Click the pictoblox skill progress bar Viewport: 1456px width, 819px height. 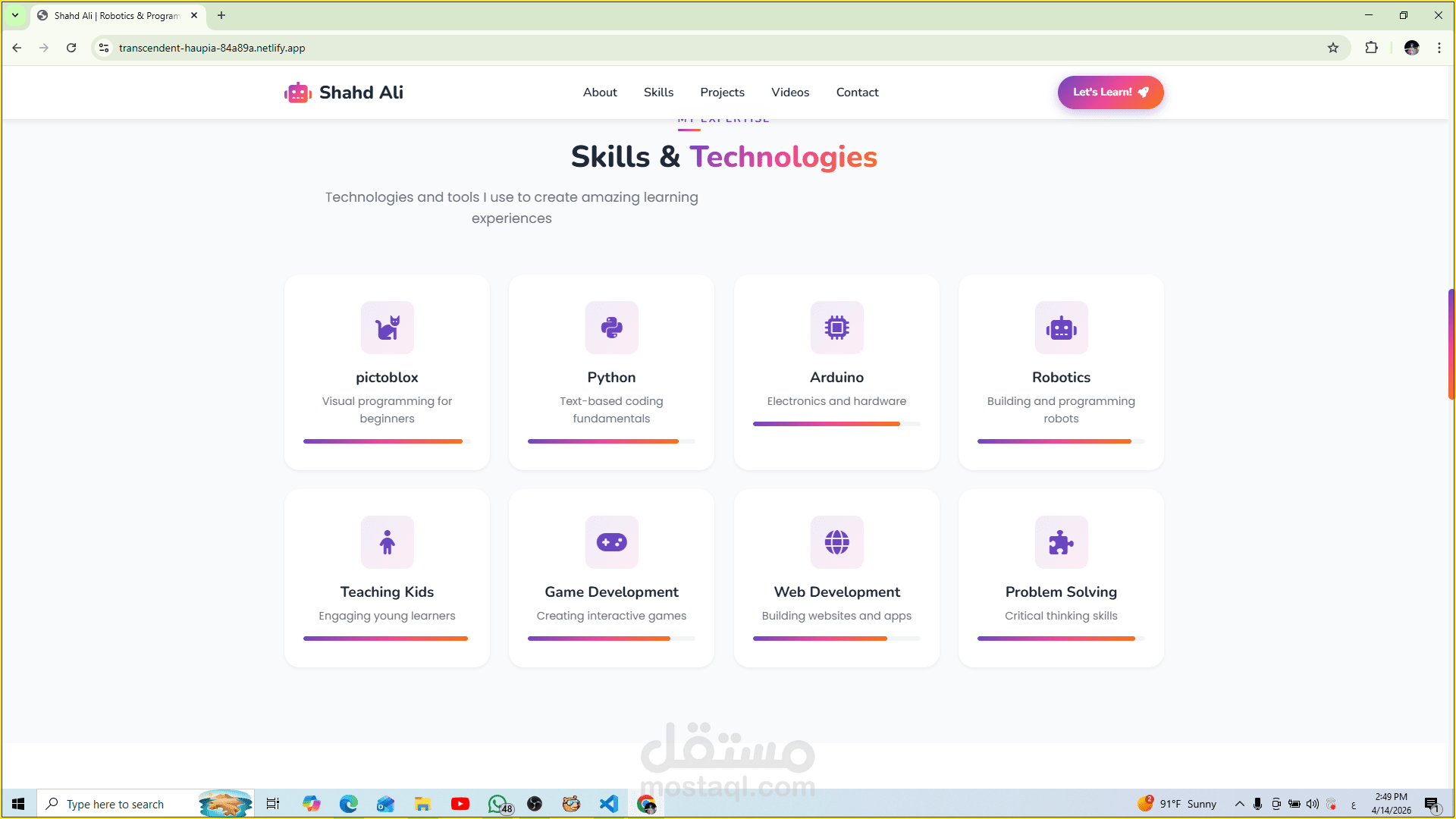tap(387, 441)
